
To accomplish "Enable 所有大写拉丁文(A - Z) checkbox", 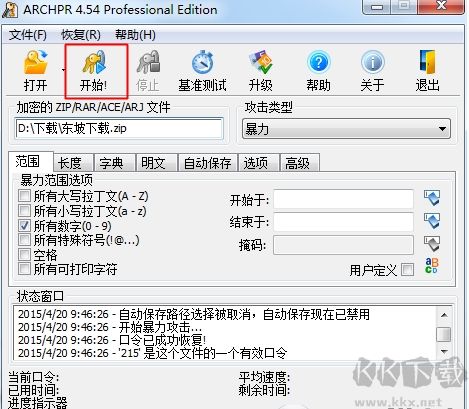I will pos(24,196).
